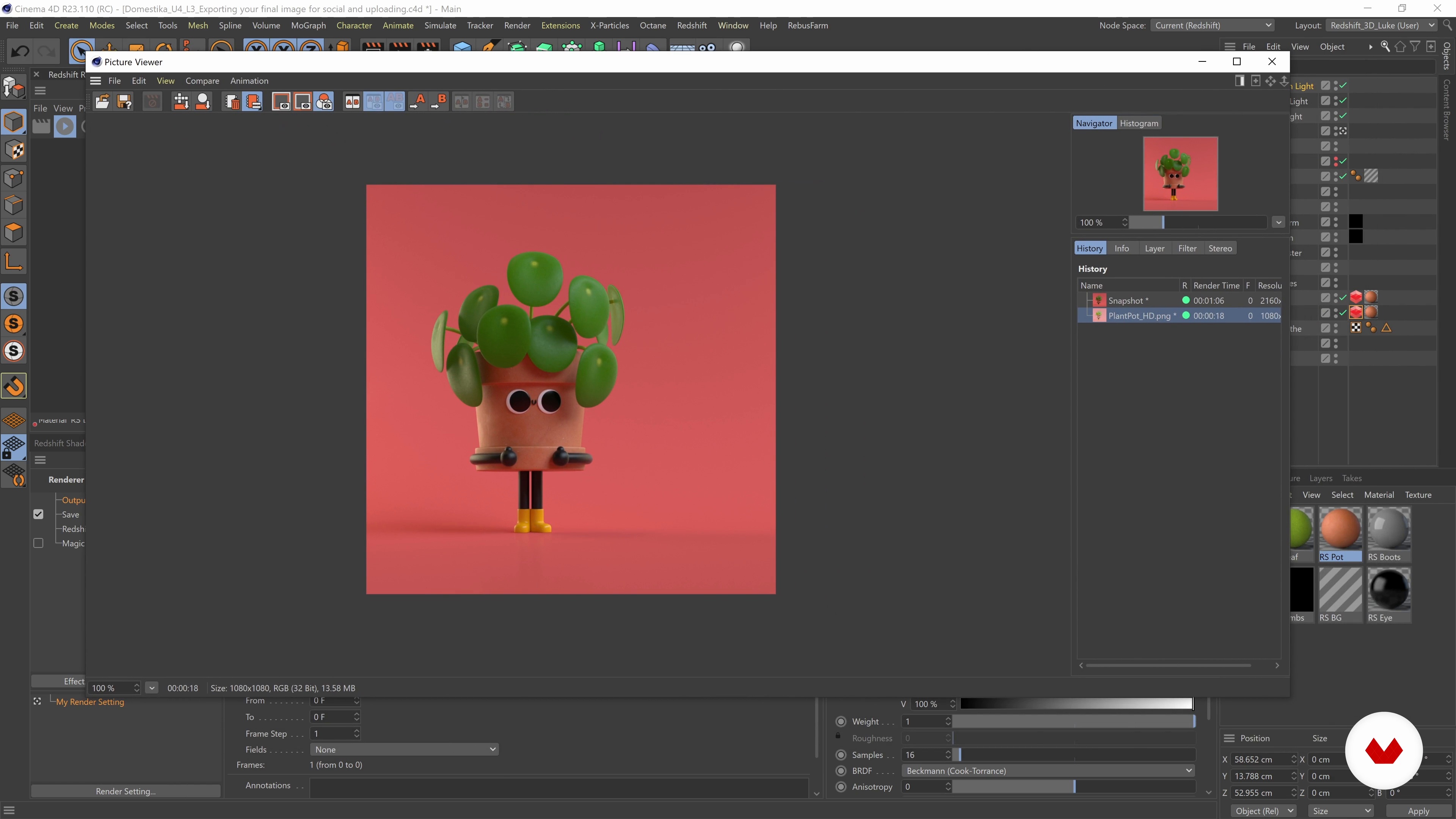This screenshot has width=1456, height=819.
Task: Switch to the Histogram tab
Action: point(1139,123)
